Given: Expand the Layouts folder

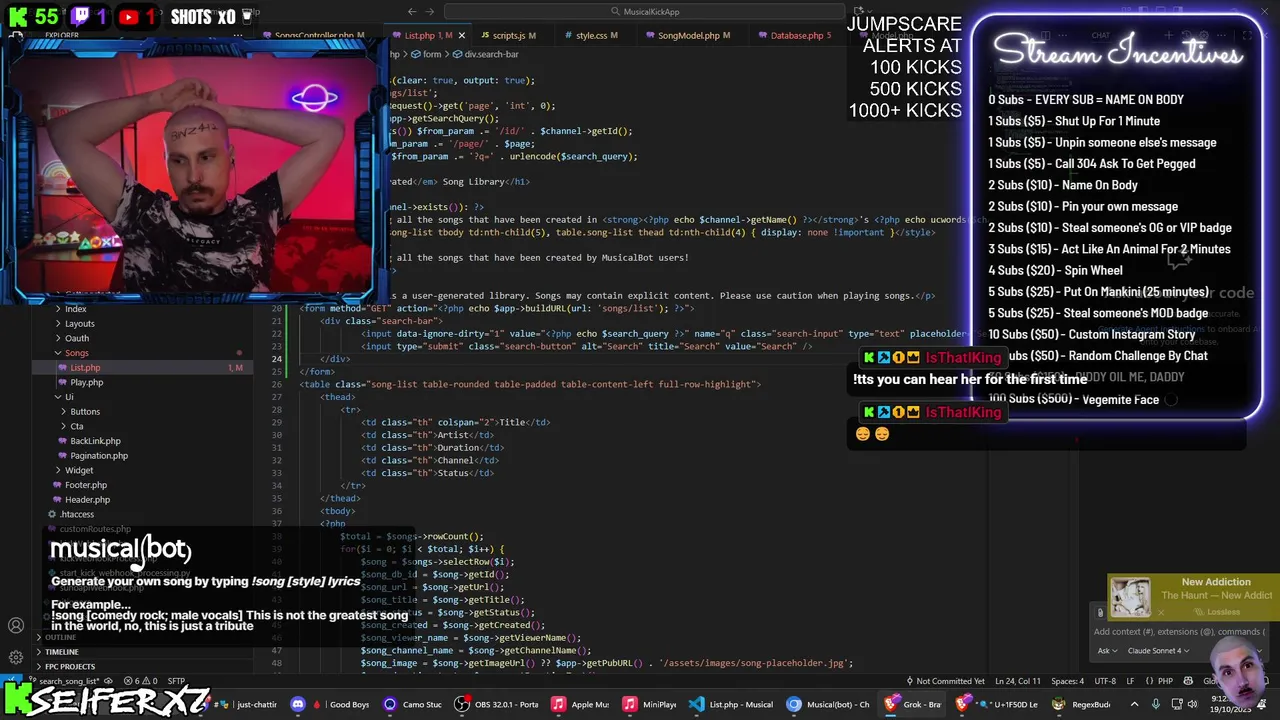Looking at the screenshot, I should (79, 324).
